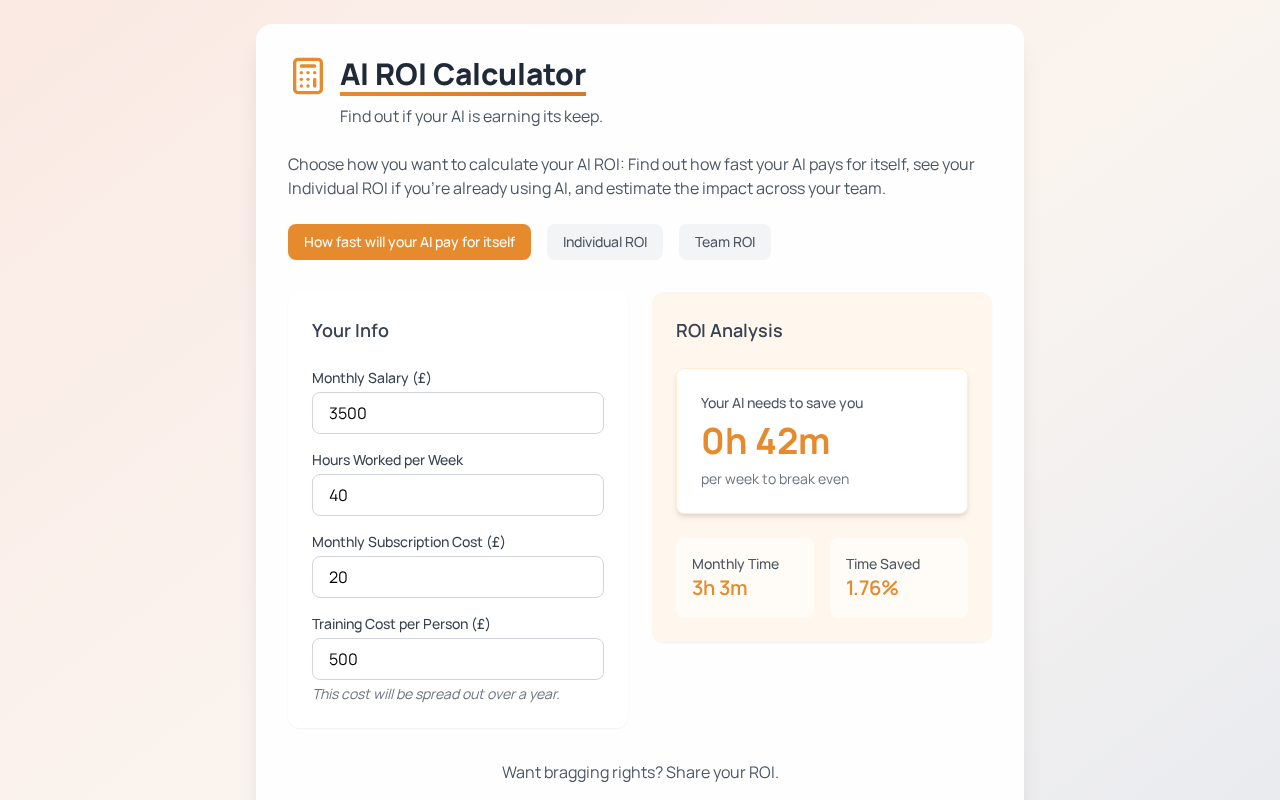Click the Monthly Salary (£) label

(x=372, y=378)
